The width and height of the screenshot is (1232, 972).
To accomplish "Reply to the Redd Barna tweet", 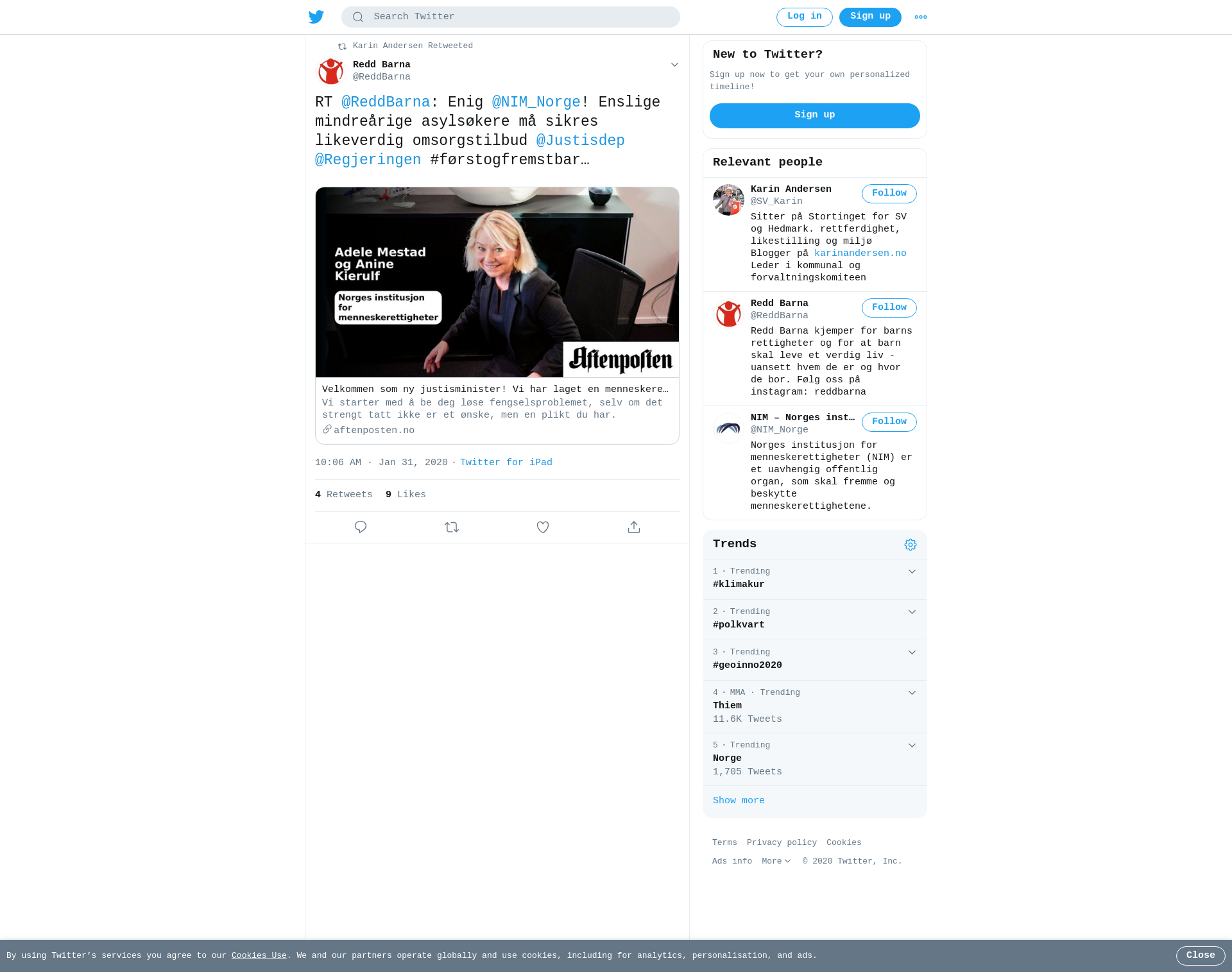I will 361,527.
